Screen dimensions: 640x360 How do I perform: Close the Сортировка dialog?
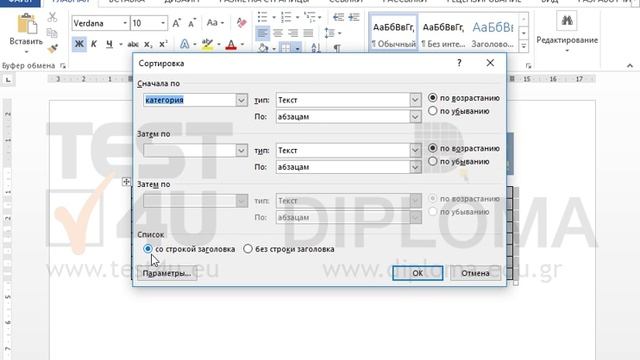(x=490, y=63)
